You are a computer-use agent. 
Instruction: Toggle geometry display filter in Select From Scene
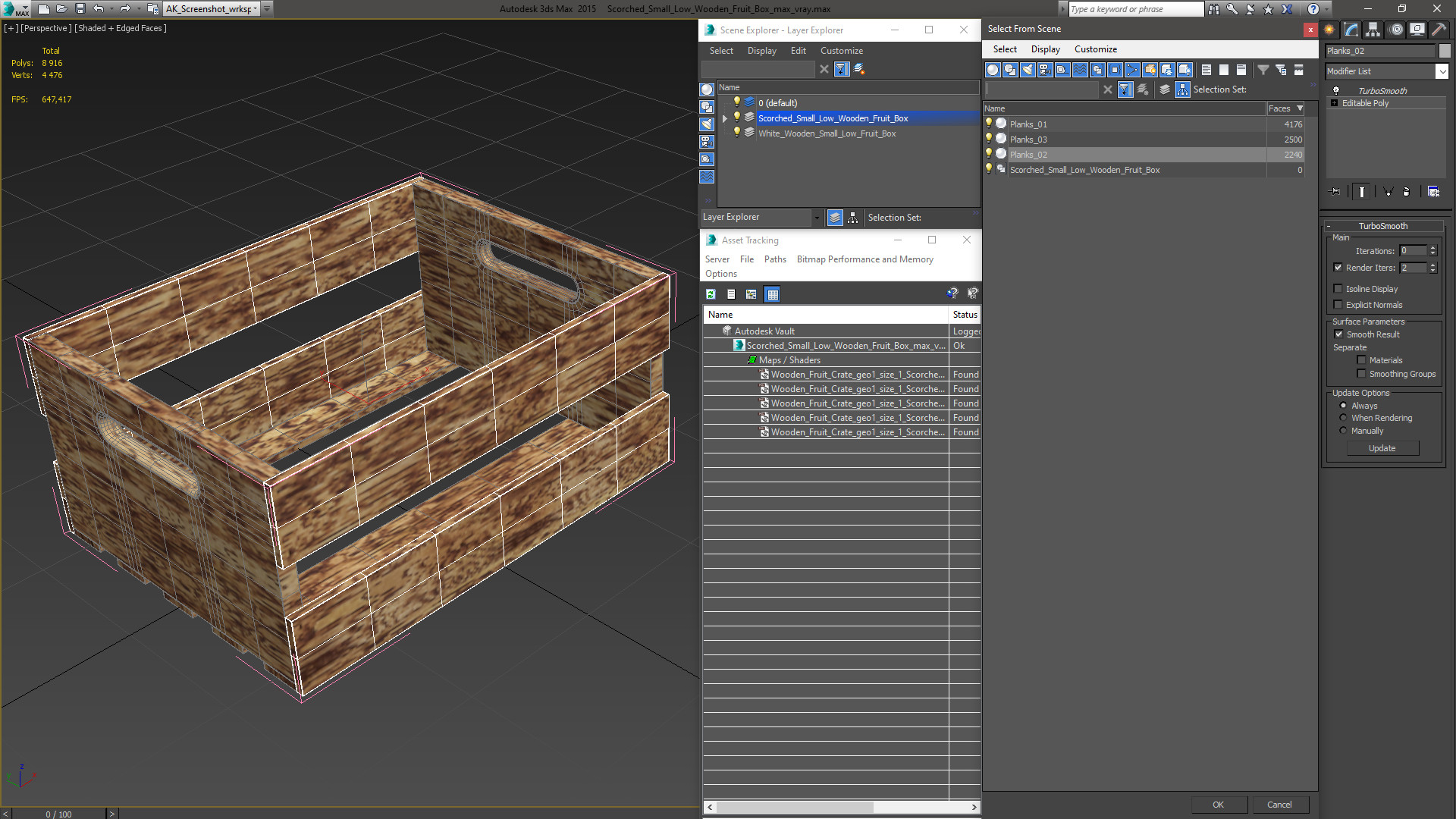tap(993, 70)
